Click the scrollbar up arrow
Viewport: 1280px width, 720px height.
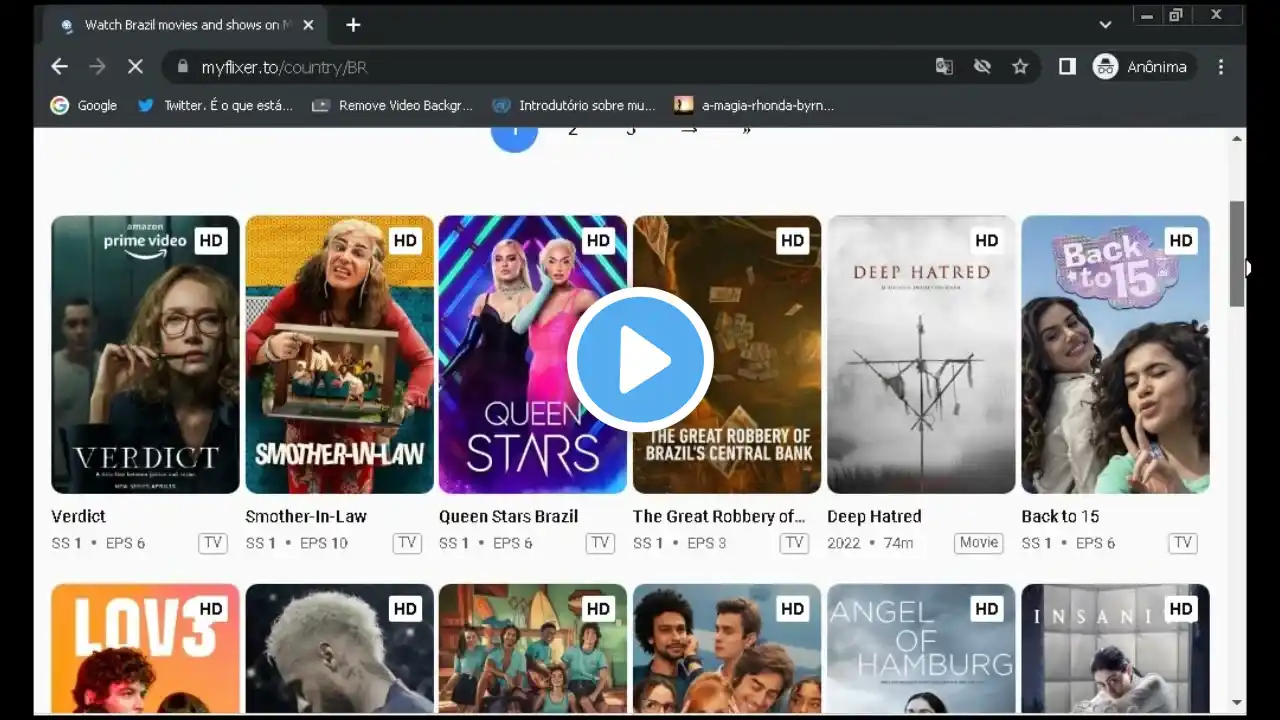pyautogui.click(x=1237, y=138)
